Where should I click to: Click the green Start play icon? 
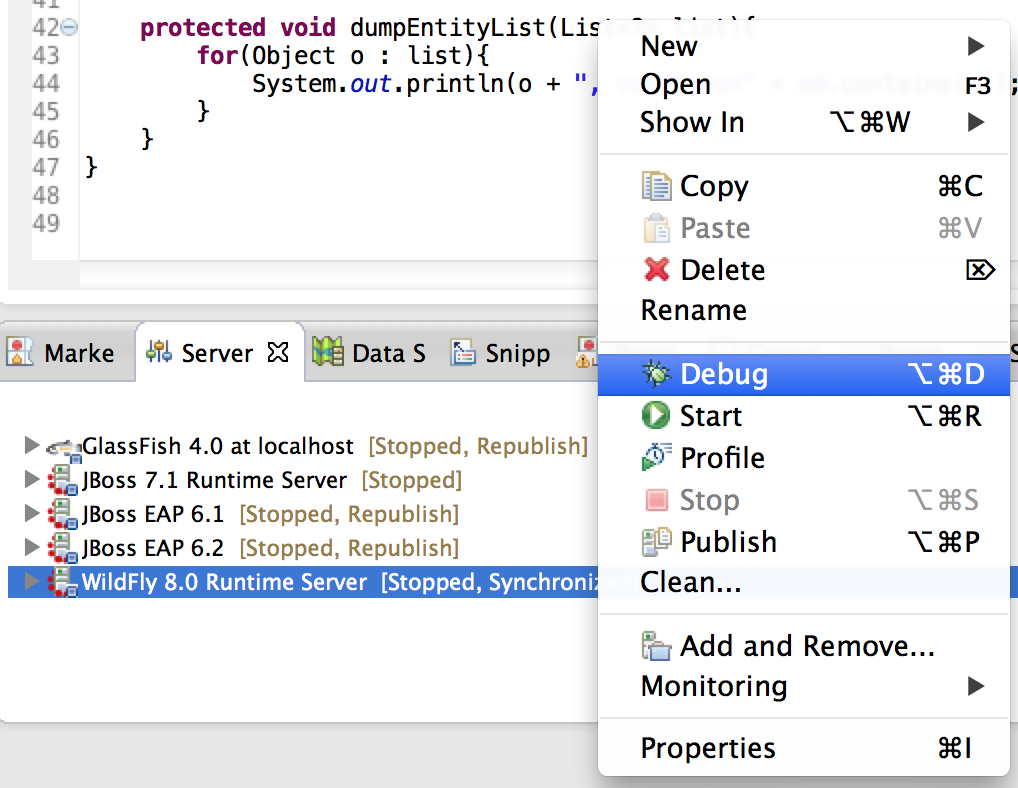656,415
